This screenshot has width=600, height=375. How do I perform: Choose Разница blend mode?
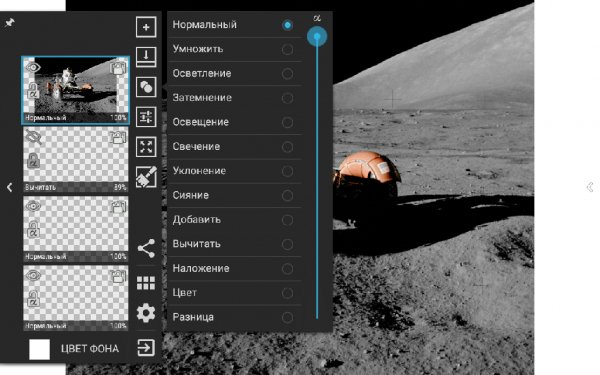(x=234, y=317)
